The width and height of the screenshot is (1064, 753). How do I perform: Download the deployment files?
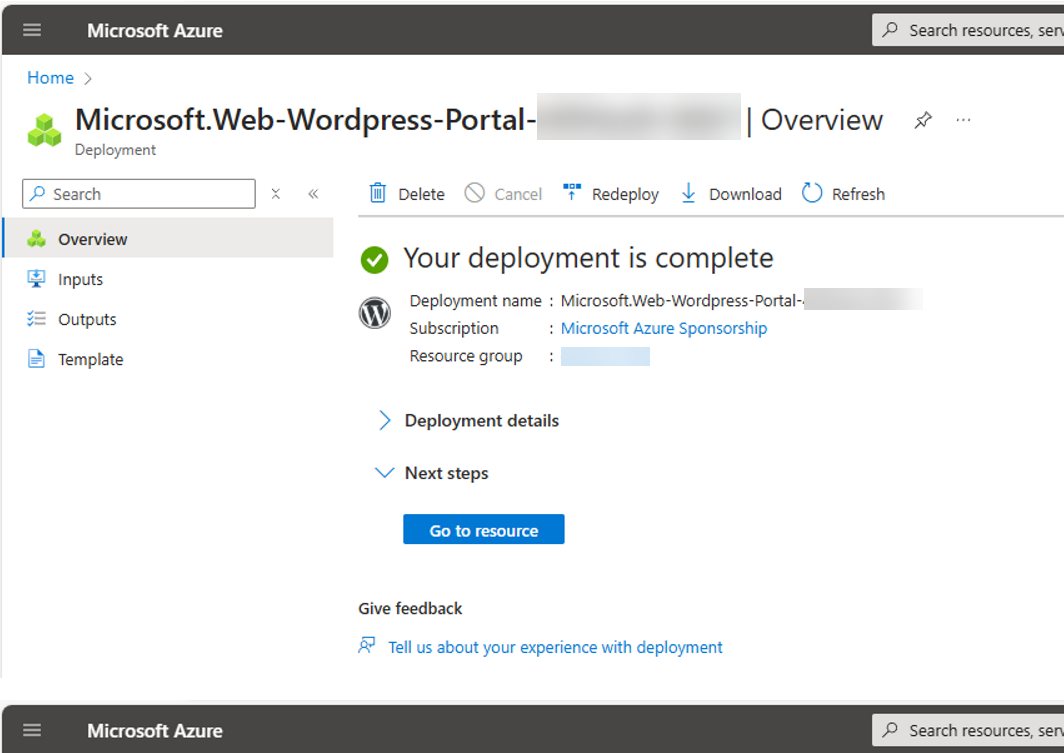[x=731, y=194]
